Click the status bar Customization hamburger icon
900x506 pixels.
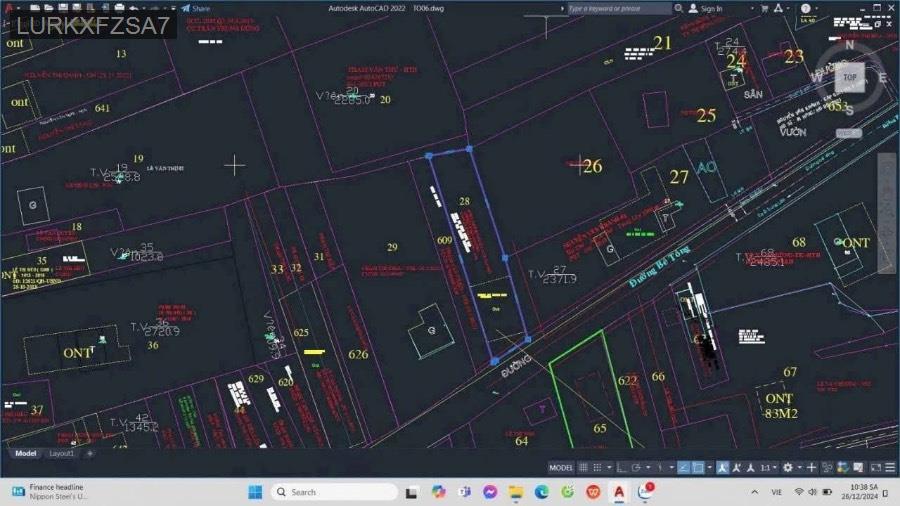coord(890,468)
